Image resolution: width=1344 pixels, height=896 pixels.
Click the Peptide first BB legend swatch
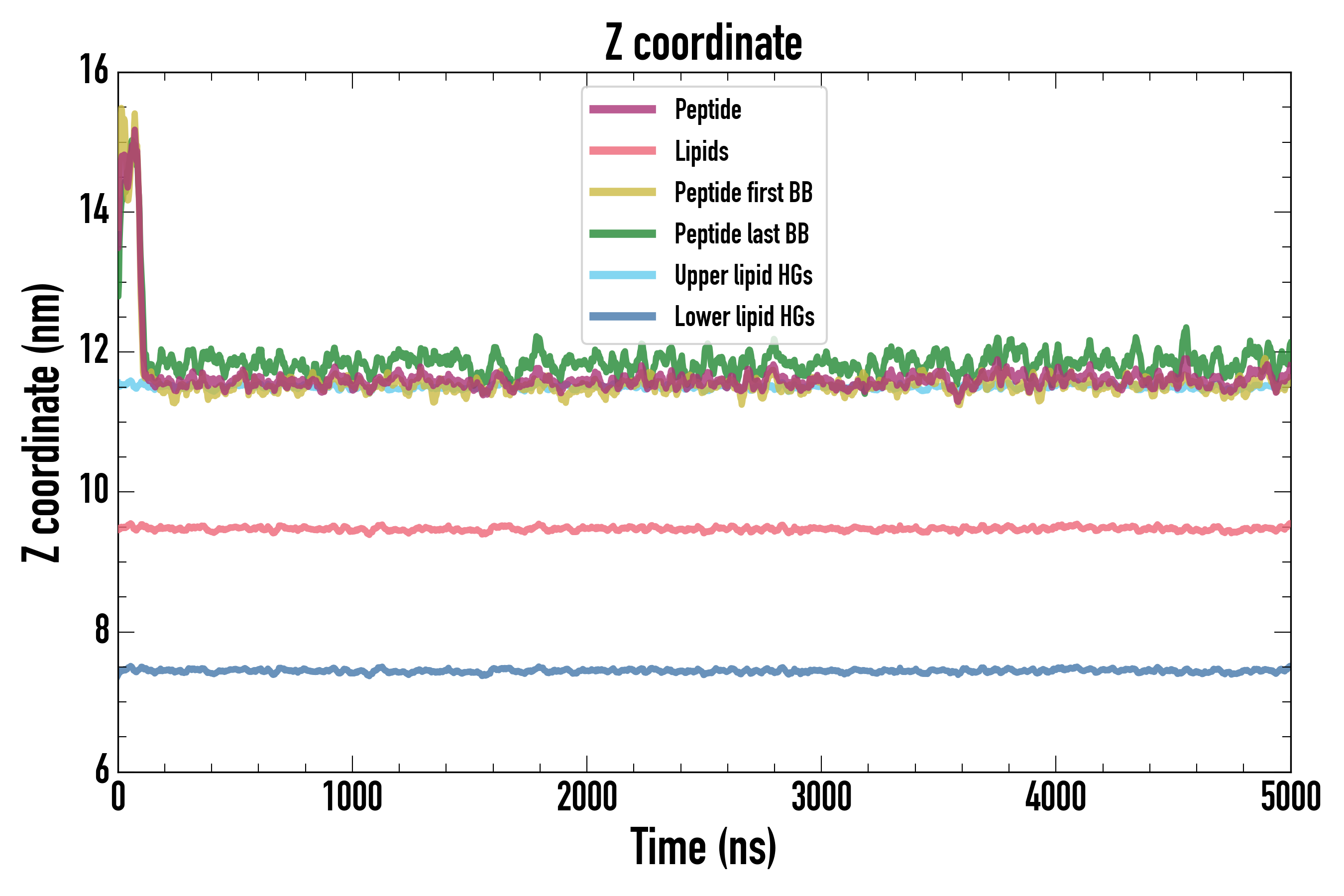(622, 192)
